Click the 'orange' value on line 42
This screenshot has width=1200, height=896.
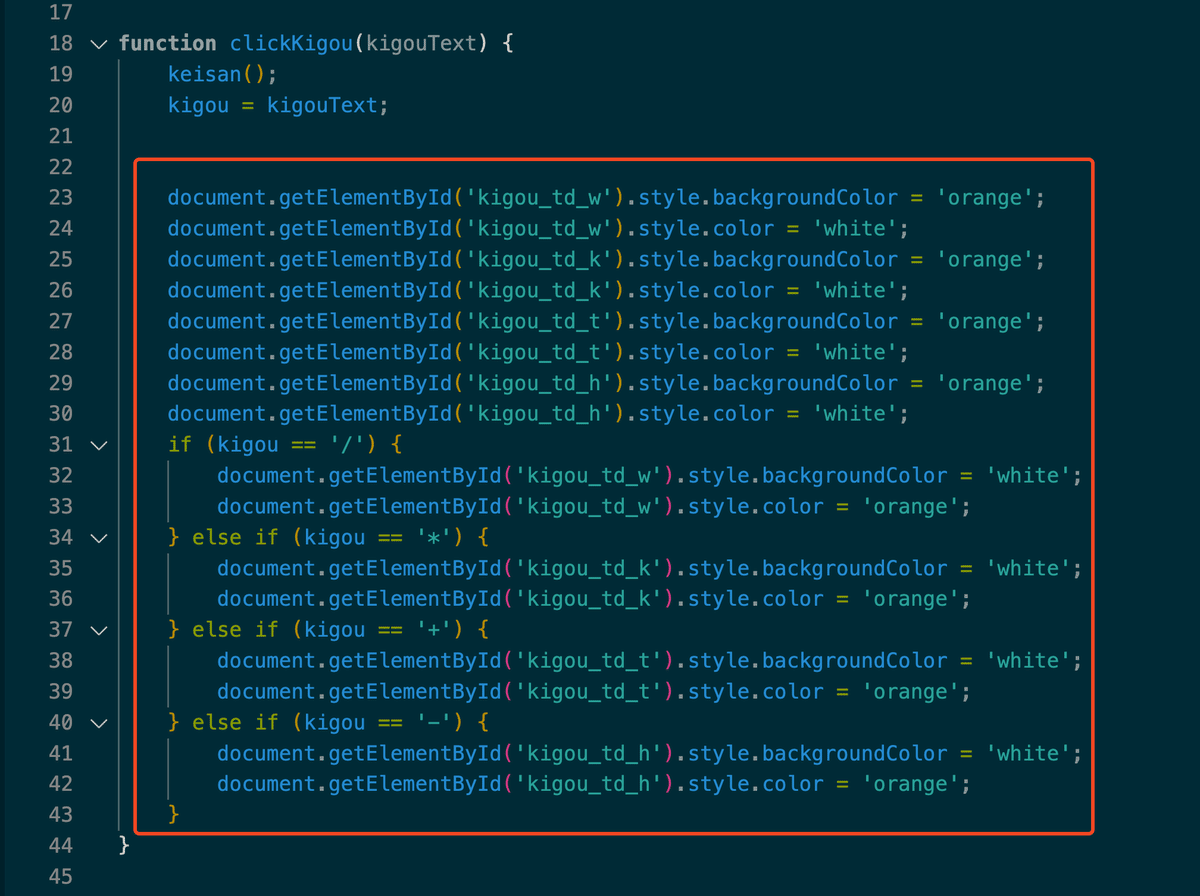911,785
